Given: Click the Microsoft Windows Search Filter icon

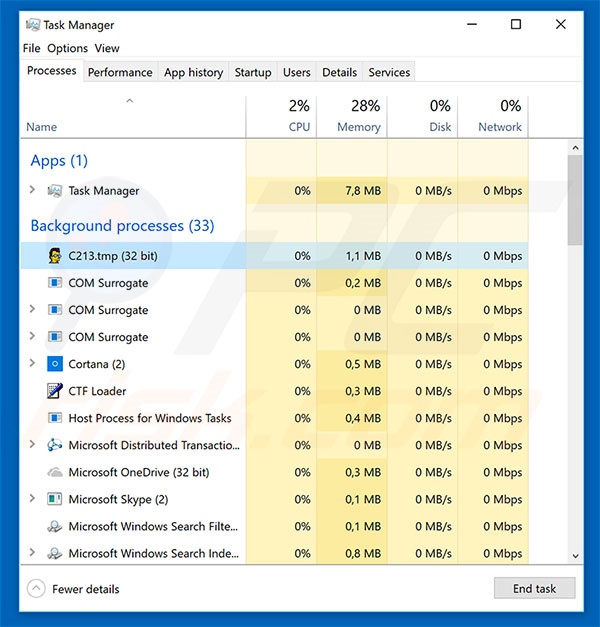Looking at the screenshot, I should point(55,526).
